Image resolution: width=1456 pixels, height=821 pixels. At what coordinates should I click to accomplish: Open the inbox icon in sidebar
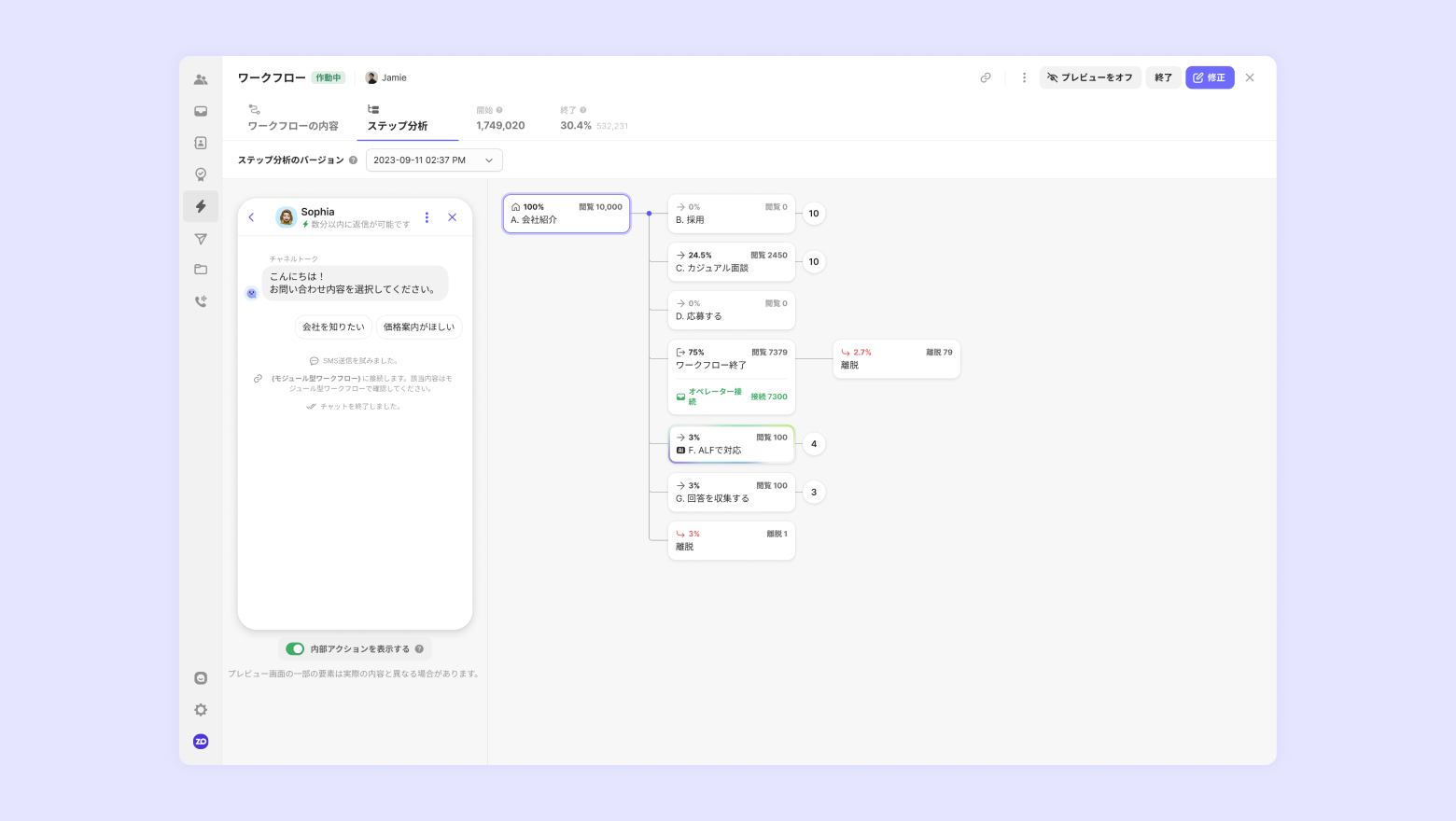[201, 111]
